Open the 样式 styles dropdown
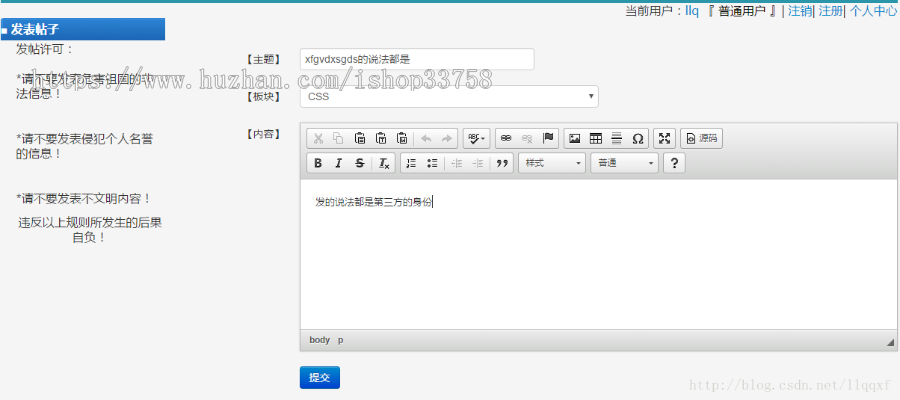 552,164
